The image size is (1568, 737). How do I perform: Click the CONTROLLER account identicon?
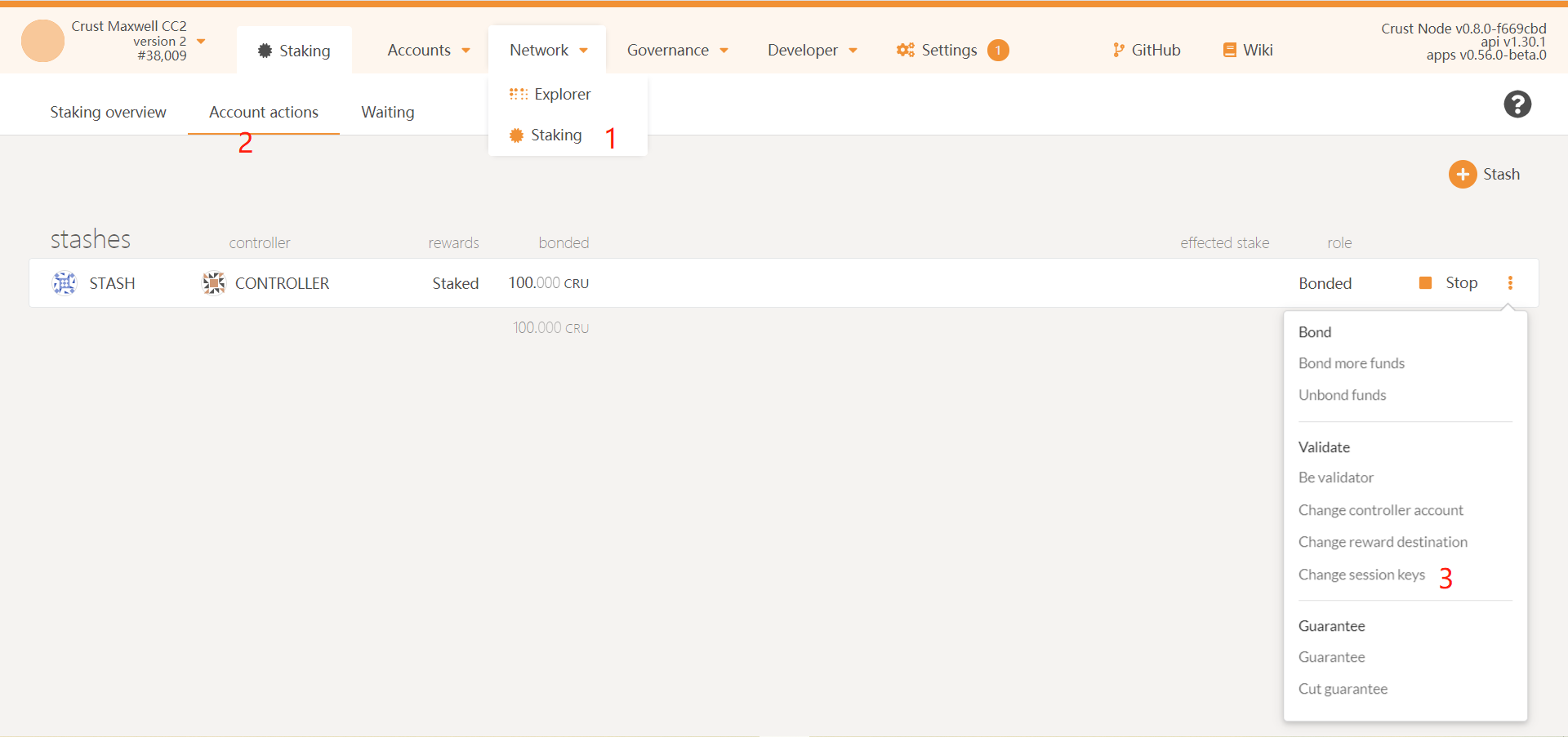(214, 283)
